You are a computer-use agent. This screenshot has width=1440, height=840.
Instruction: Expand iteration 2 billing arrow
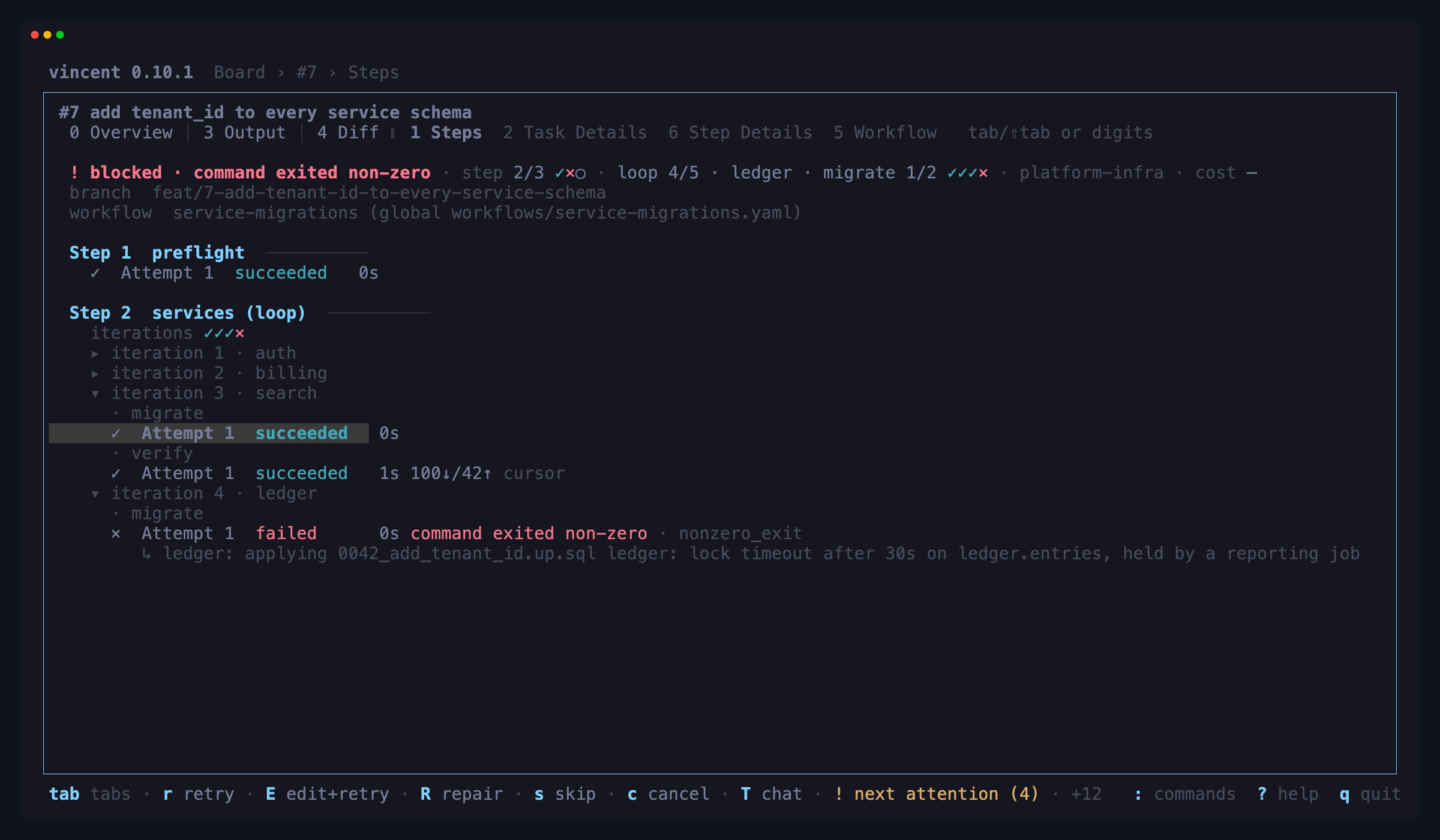tap(95, 374)
